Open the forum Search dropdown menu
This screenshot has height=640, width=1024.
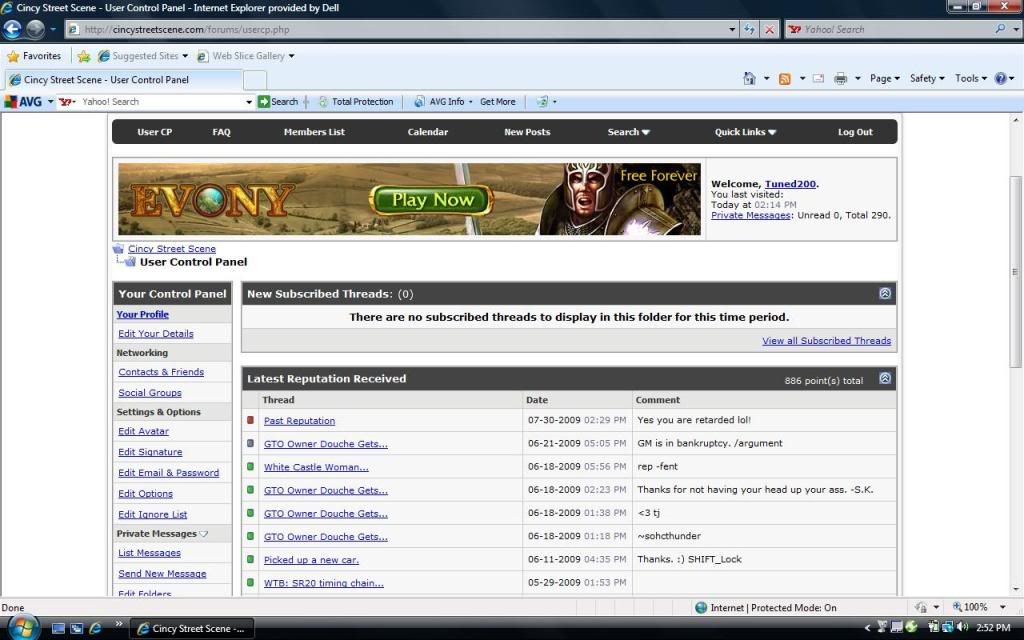click(628, 132)
